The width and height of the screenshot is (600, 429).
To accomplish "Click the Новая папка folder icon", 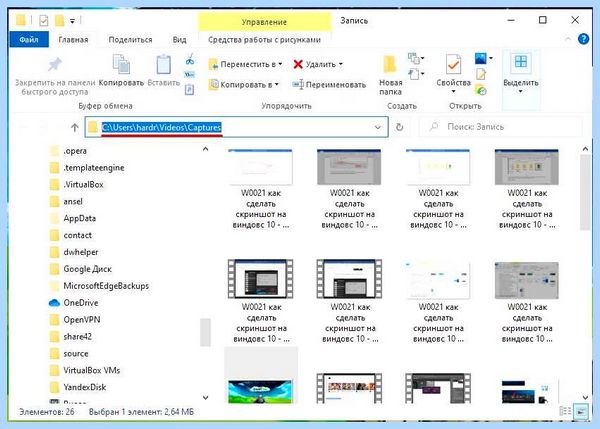I will tap(390, 65).
